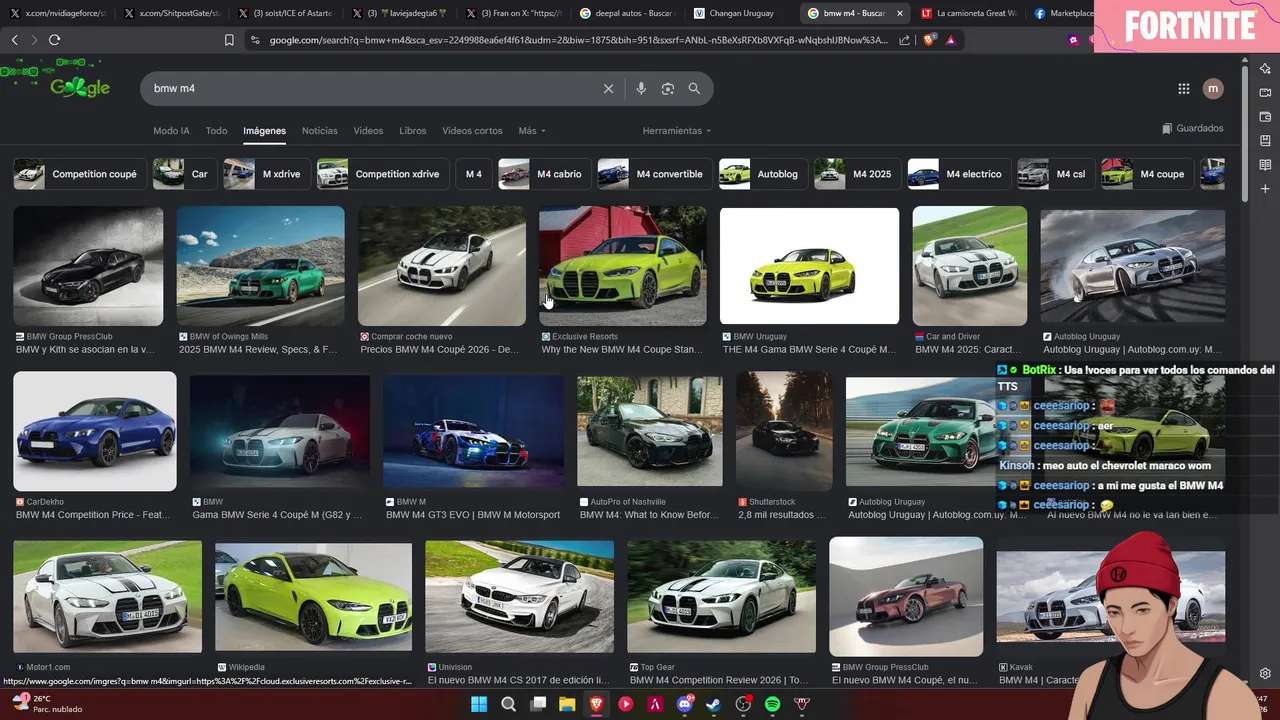Switch to the Videos cortos tab

[x=472, y=131]
